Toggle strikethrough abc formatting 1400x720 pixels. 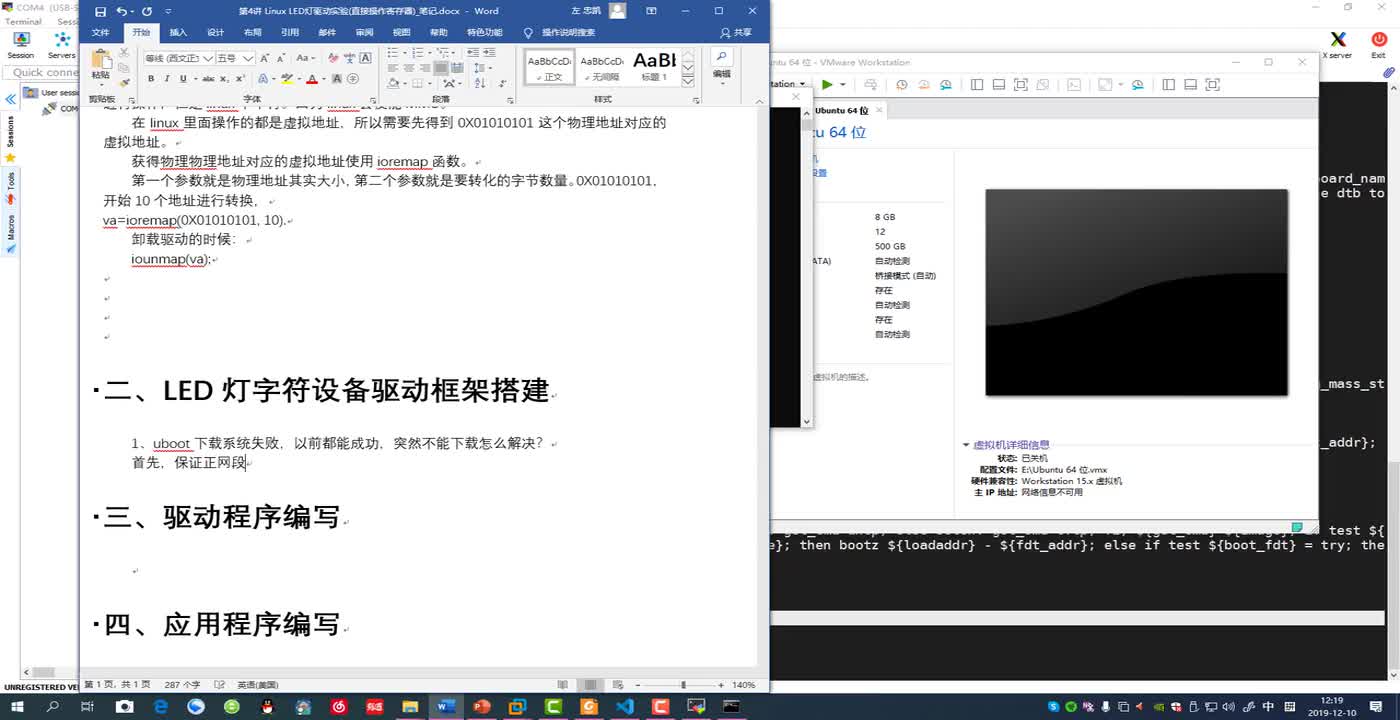[x=208, y=79]
